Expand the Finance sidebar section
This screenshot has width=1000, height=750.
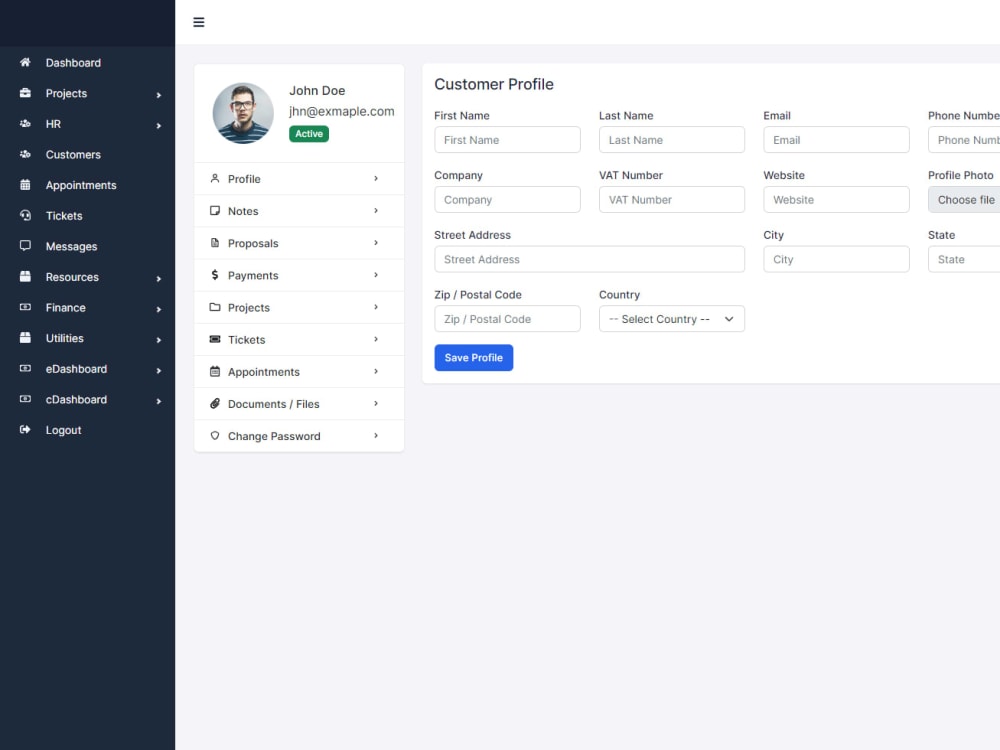[x=158, y=308]
